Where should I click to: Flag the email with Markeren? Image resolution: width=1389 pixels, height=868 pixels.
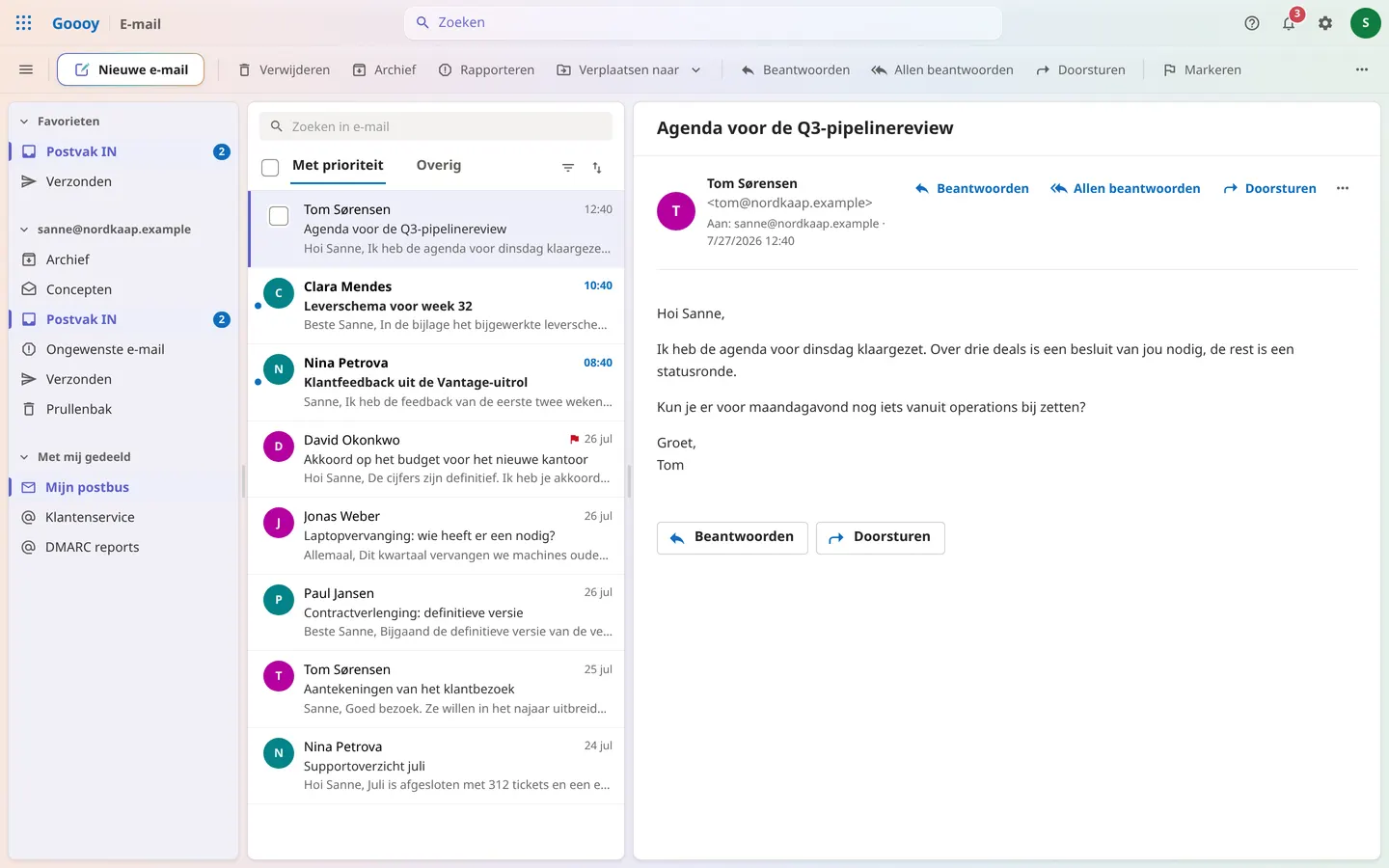click(1202, 69)
